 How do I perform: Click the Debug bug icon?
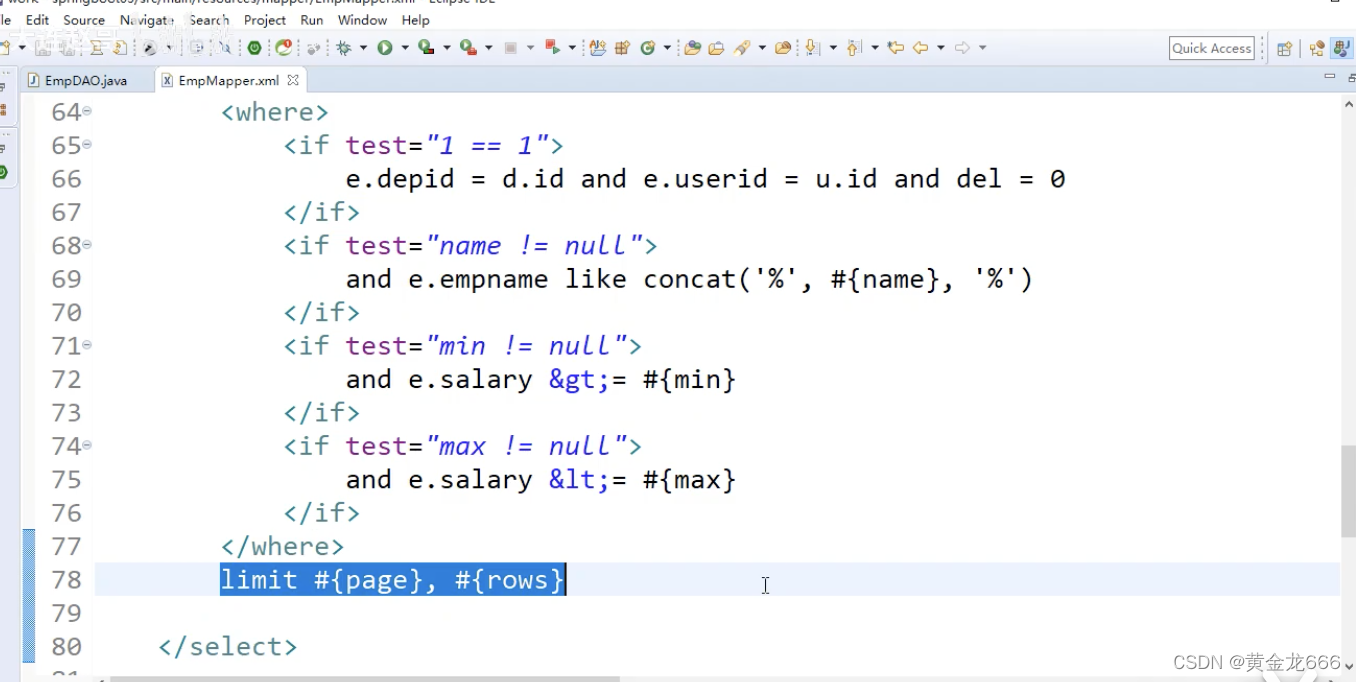(x=343, y=48)
